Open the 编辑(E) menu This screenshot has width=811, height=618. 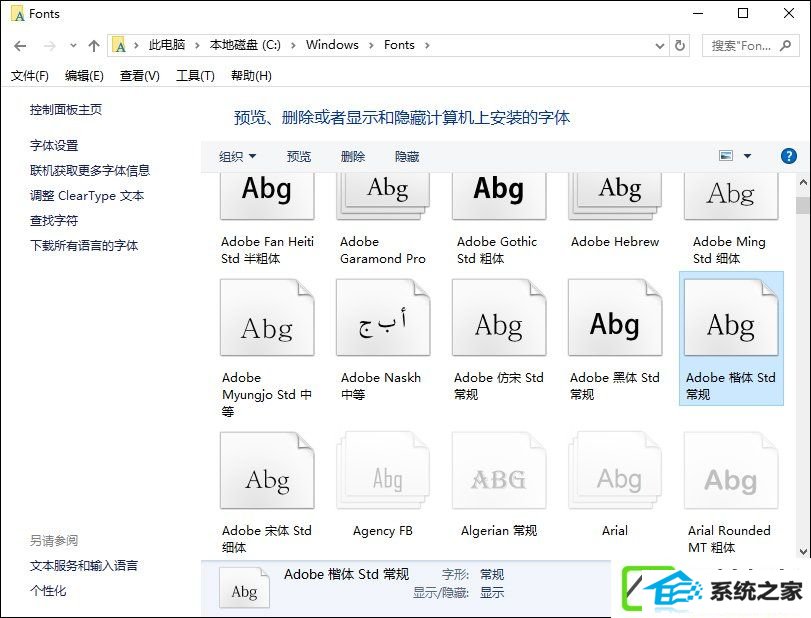coord(84,76)
